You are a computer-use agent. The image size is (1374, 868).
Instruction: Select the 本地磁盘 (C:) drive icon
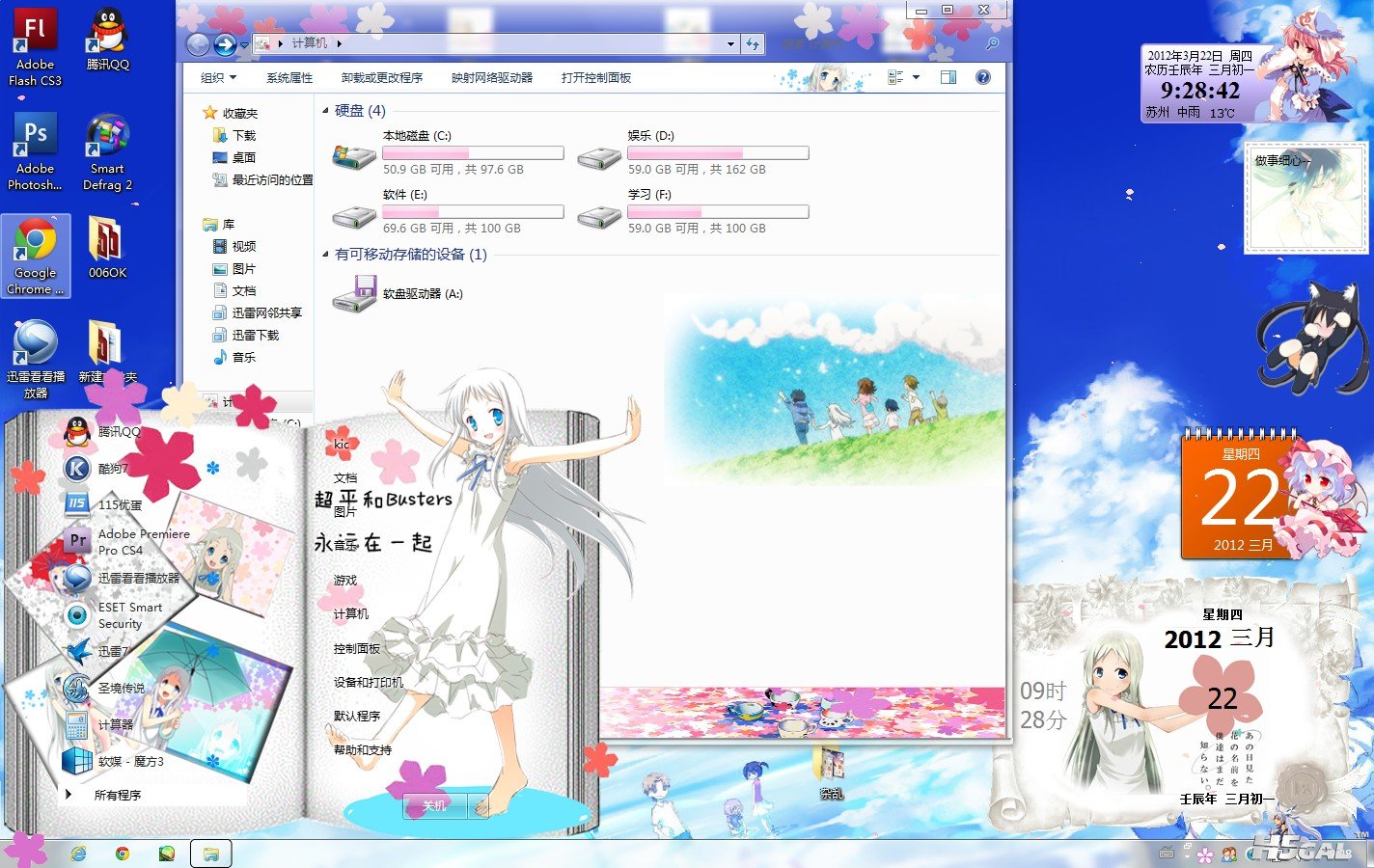point(353,154)
